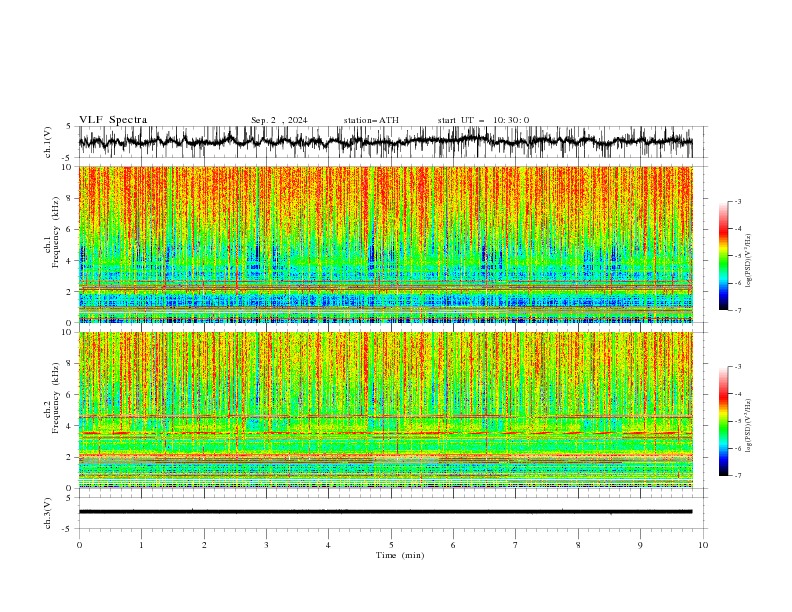Click the ch.2 spectrogram color scale bar

coord(724,421)
